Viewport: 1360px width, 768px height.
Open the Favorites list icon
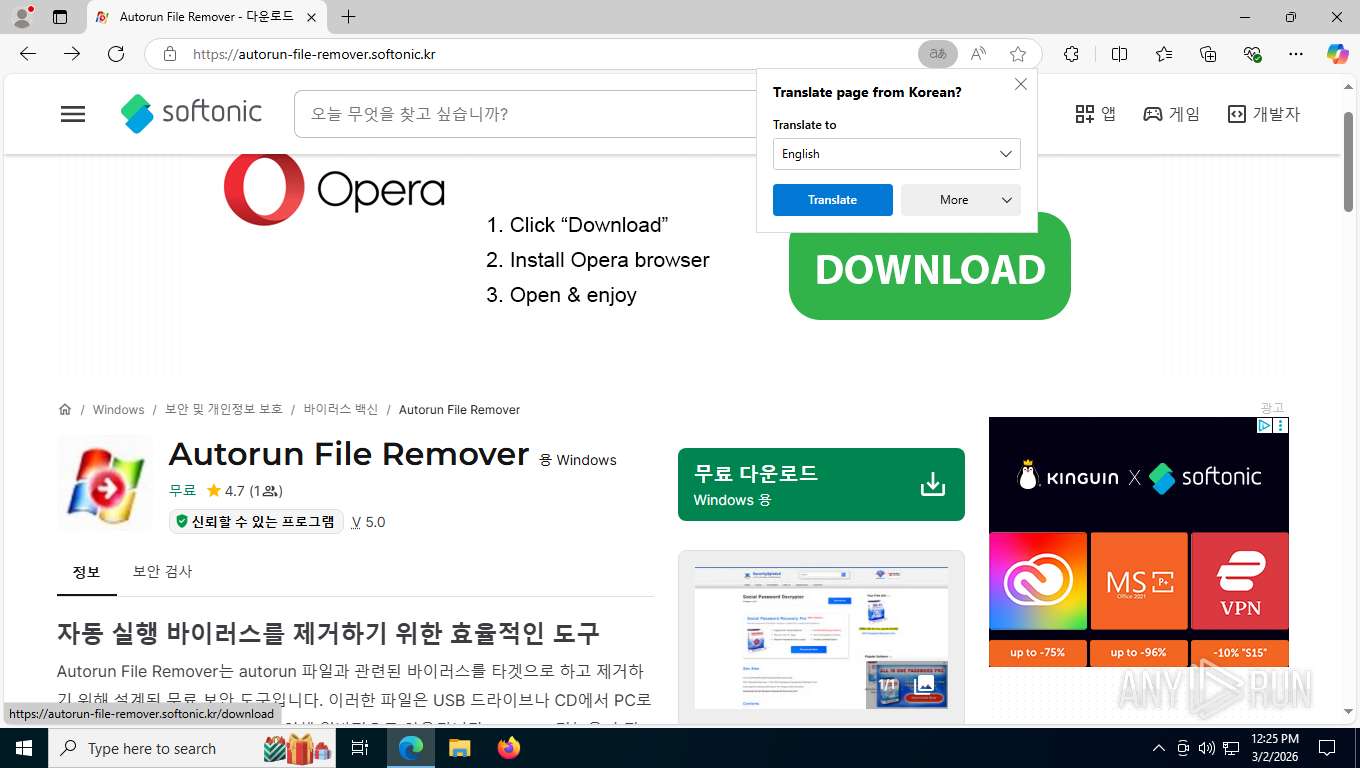point(1164,54)
